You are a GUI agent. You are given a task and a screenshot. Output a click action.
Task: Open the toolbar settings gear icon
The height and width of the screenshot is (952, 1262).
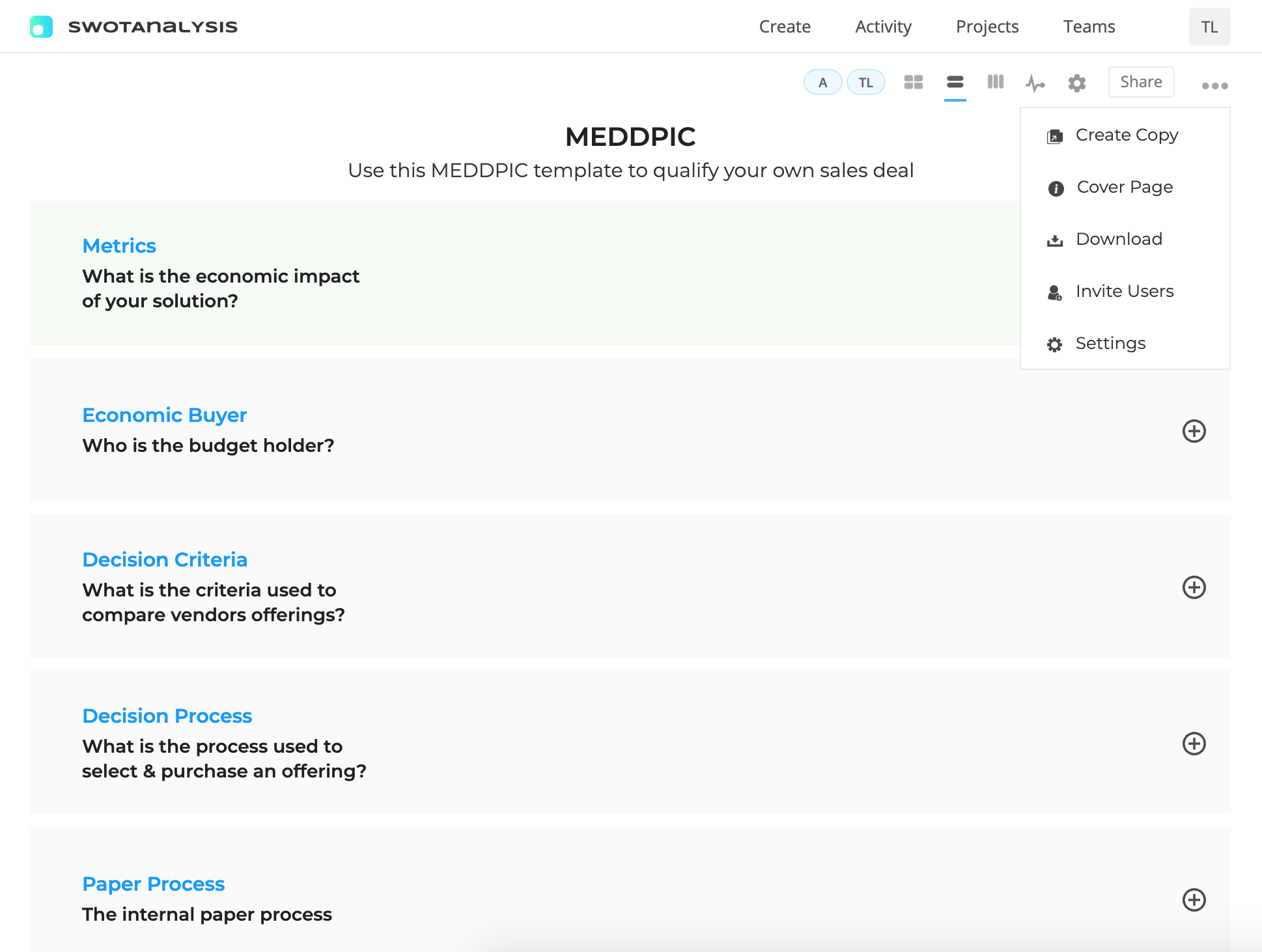(1077, 83)
